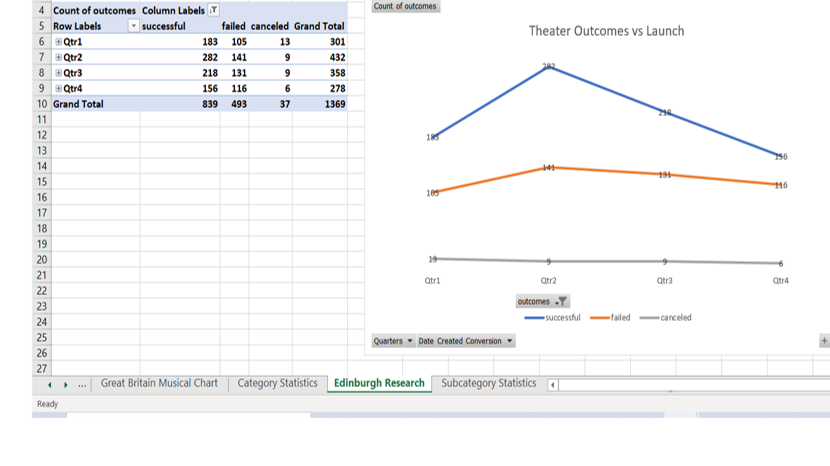
Task: Select the successful column header cell
Action: (180, 26)
